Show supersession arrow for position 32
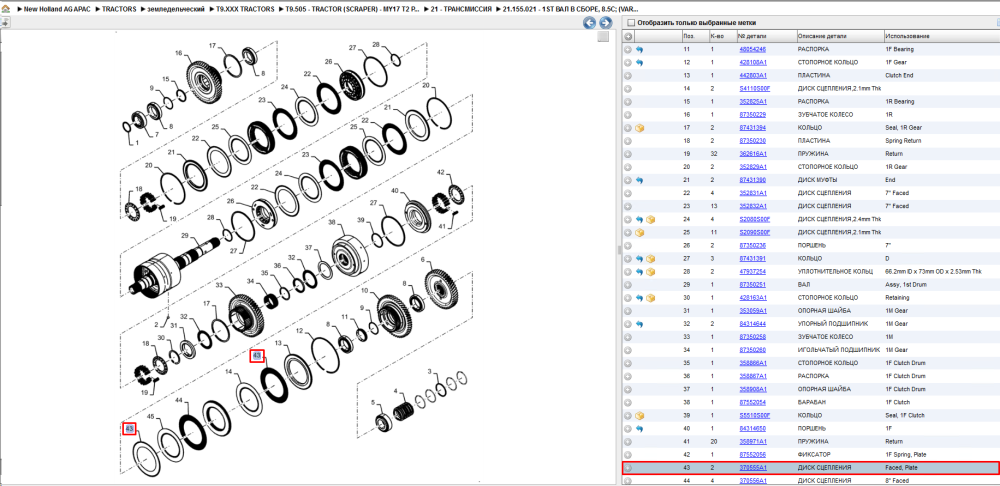This screenshot has width=1000, height=486. pyautogui.click(x=640, y=324)
